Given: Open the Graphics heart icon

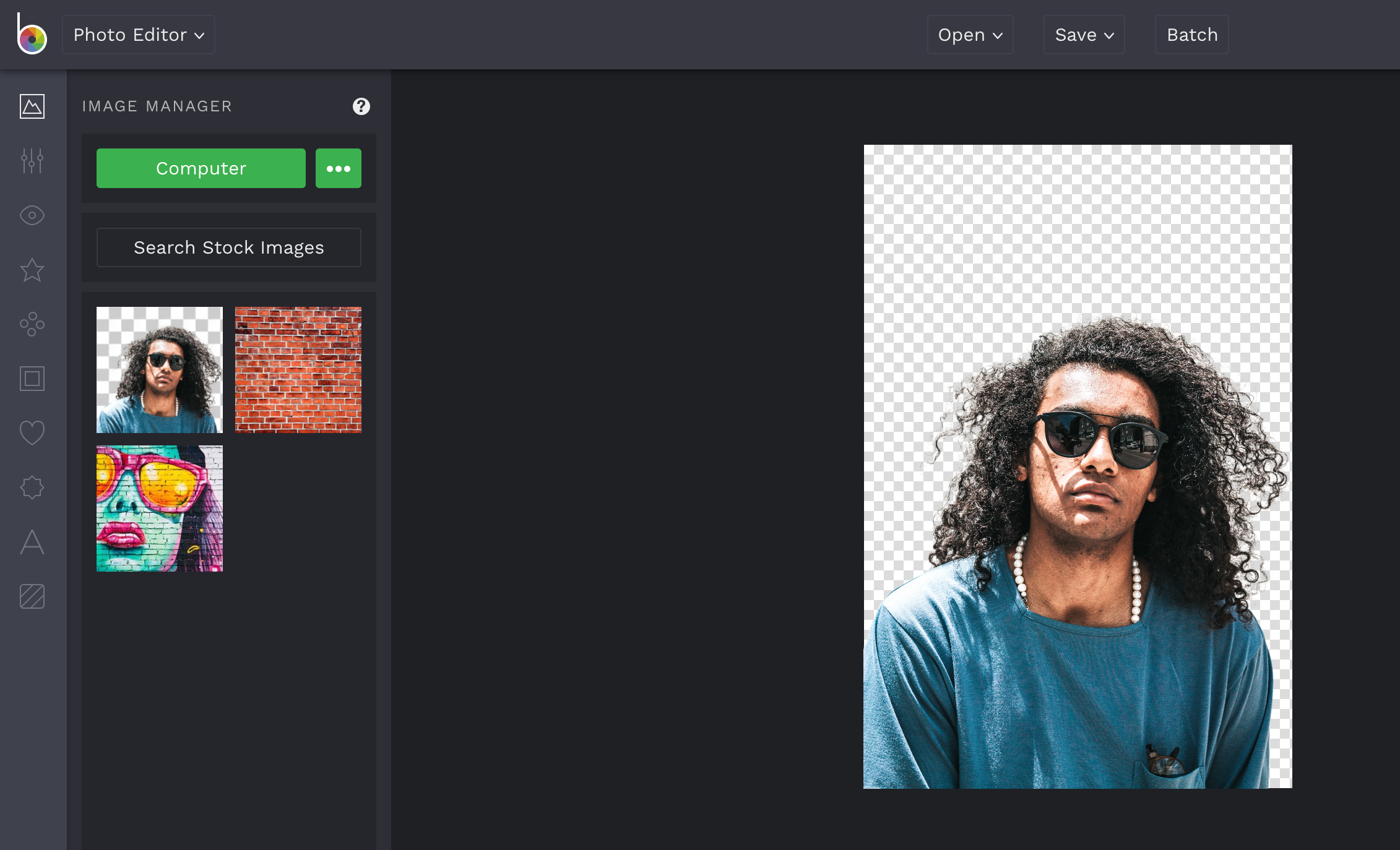Looking at the screenshot, I should 32,433.
